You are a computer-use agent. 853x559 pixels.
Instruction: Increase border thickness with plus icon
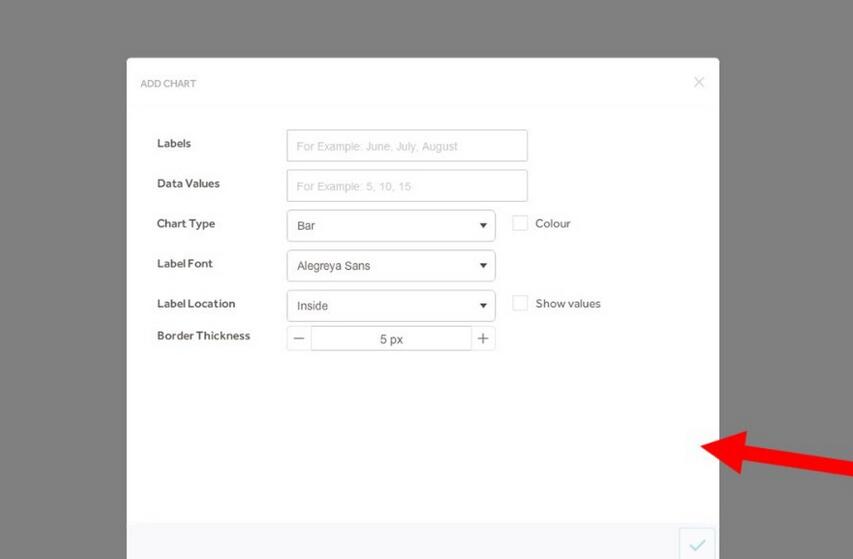click(483, 339)
